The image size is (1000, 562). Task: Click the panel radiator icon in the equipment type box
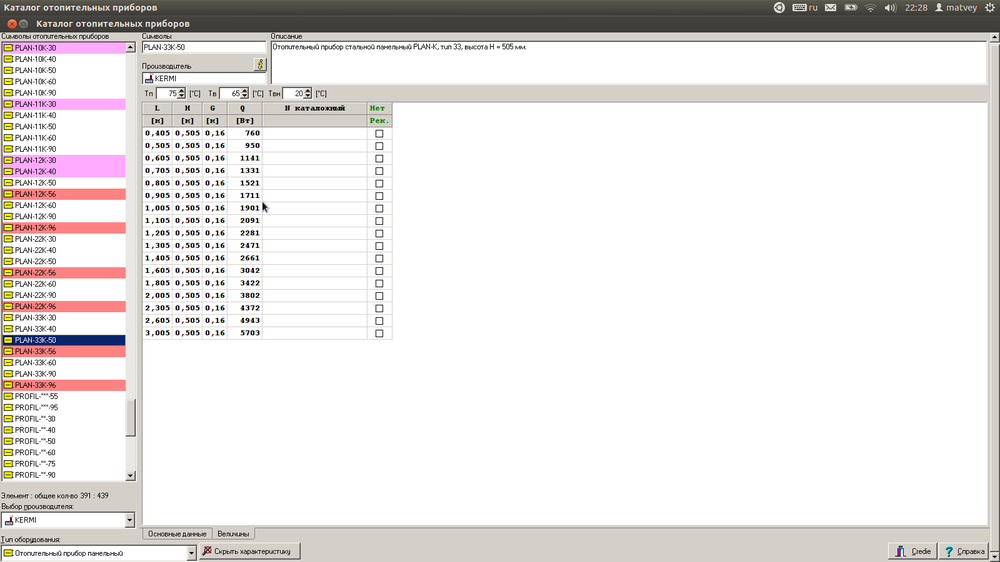point(8,553)
